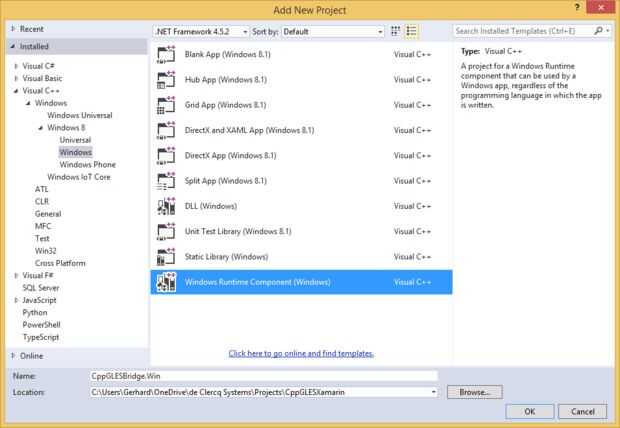The width and height of the screenshot is (620, 428).
Task: Click 'Click here to go online' link
Action: click(301, 353)
